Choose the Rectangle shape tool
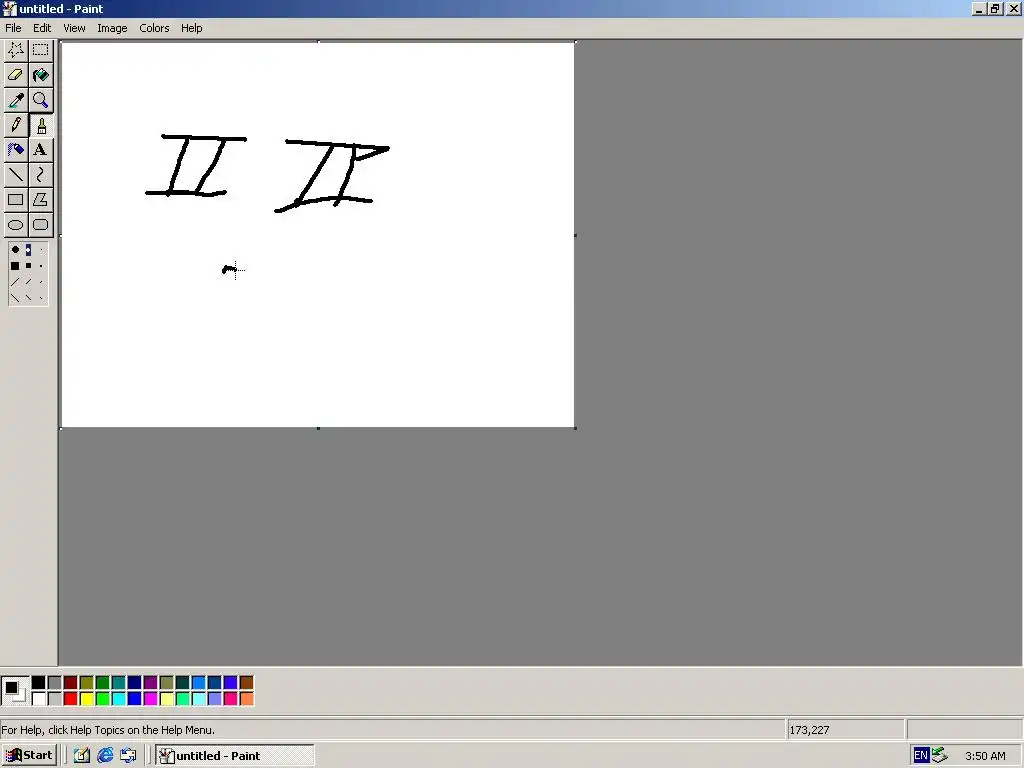Viewport: 1024px width, 768px height. click(x=16, y=199)
